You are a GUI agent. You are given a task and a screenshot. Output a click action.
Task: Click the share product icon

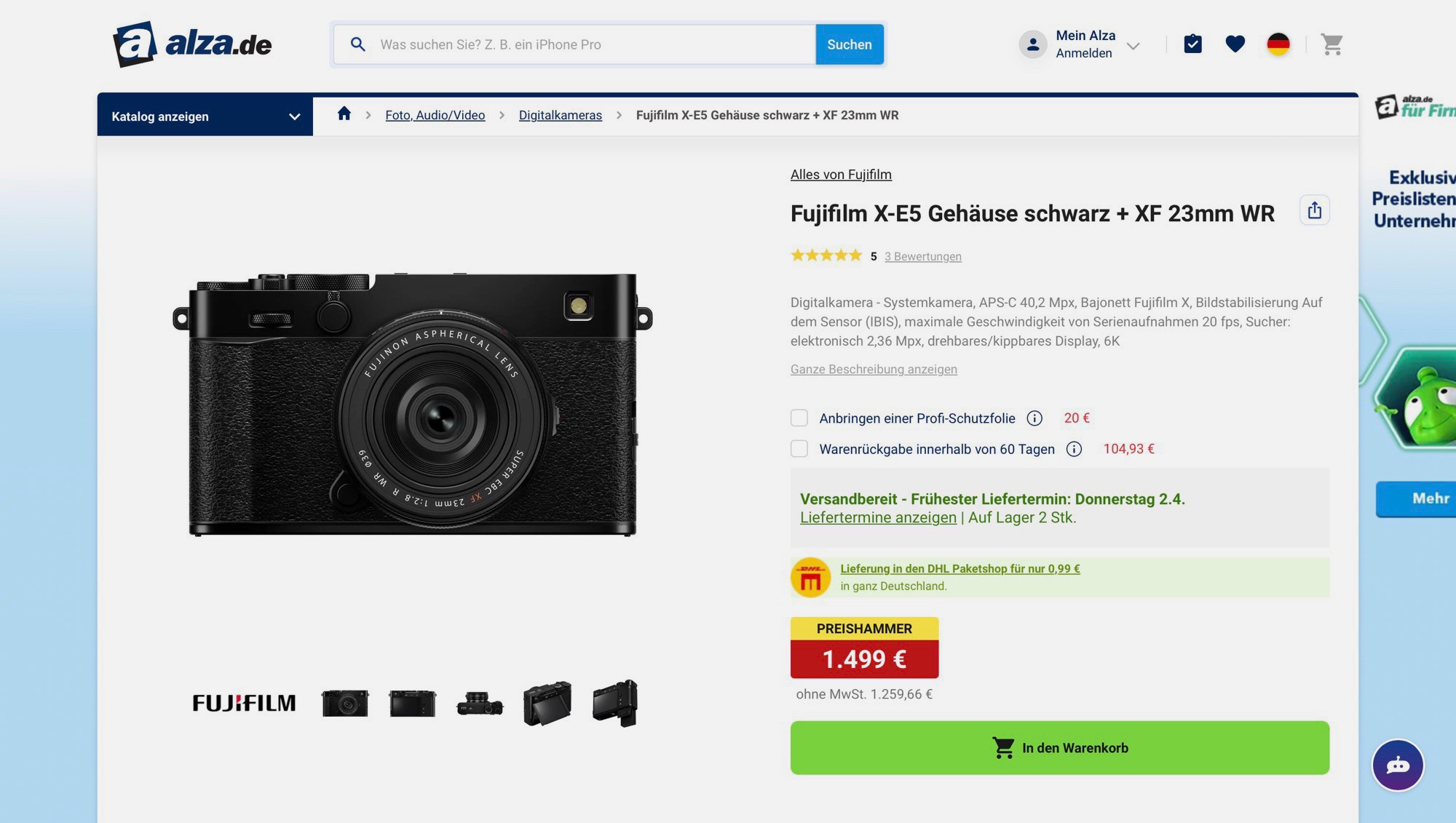coord(1314,211)
